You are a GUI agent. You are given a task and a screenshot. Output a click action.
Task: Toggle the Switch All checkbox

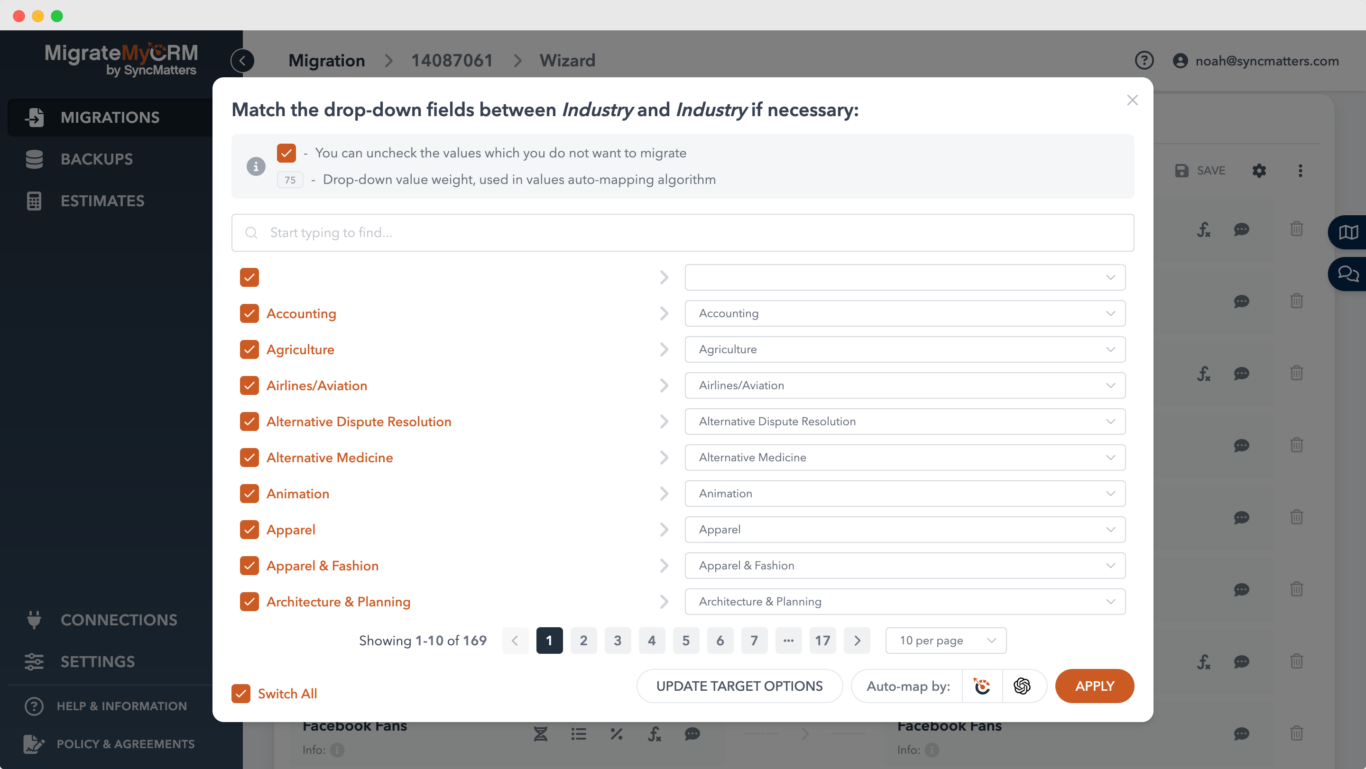pyautogui.click(x=240, y=693)
